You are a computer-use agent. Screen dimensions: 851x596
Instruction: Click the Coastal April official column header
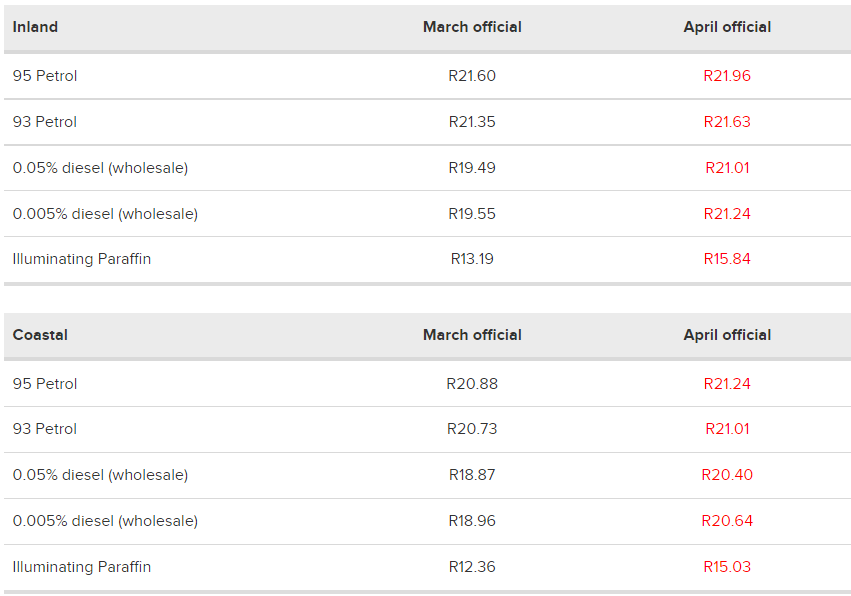[x=727, y=335]
